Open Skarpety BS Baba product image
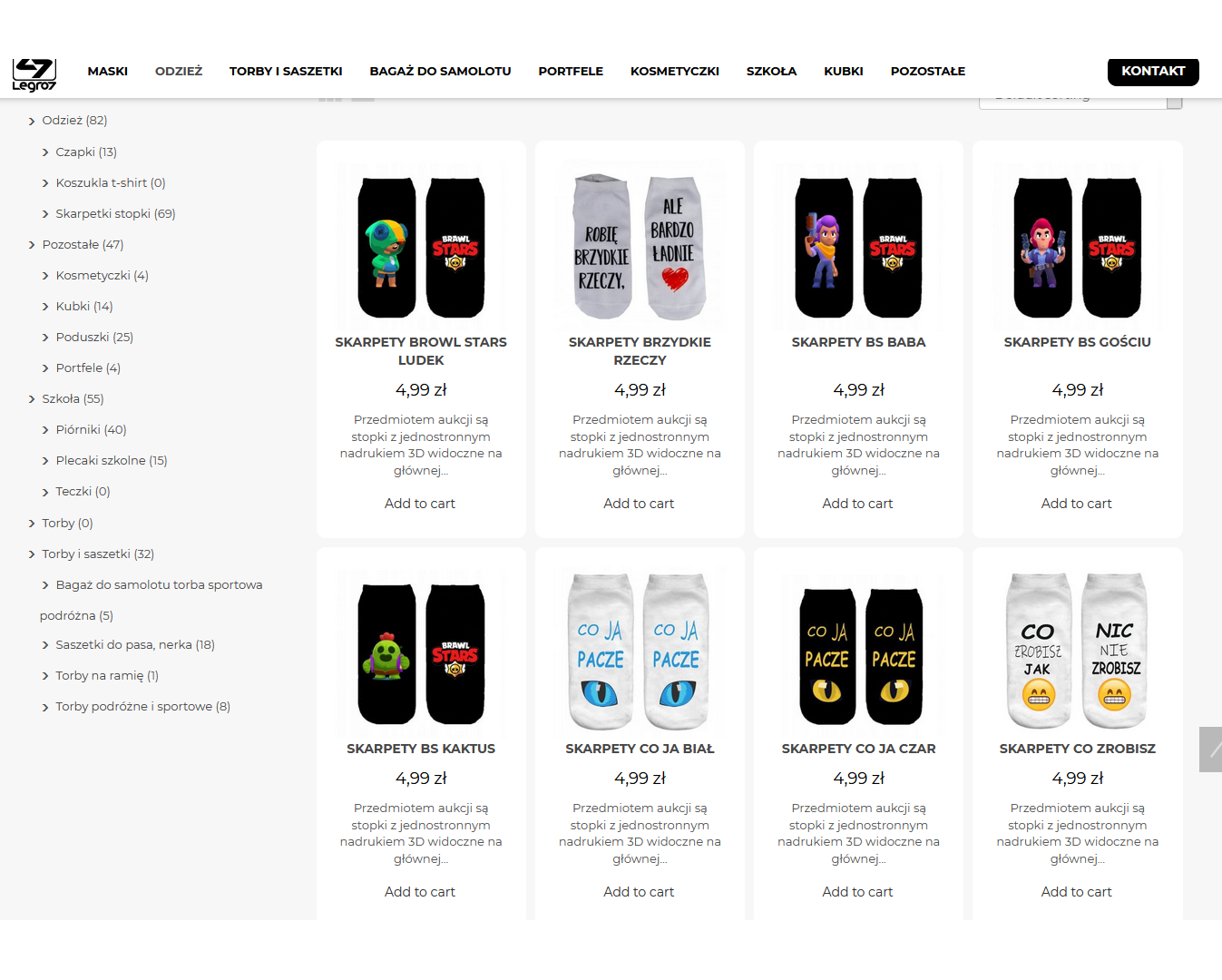1222x980 pixels. [x=858, y=246]
